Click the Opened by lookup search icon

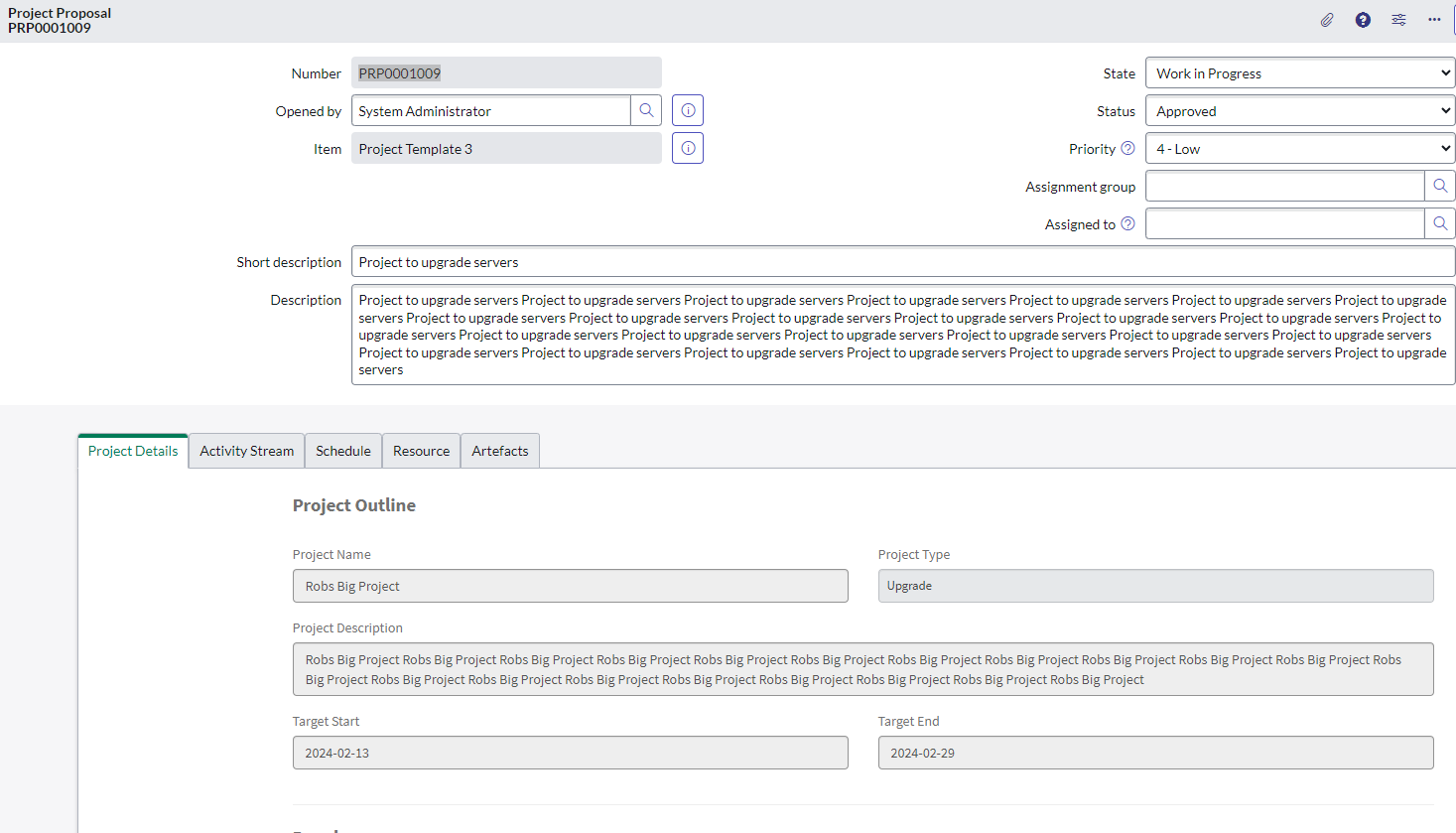click(646, 110)
